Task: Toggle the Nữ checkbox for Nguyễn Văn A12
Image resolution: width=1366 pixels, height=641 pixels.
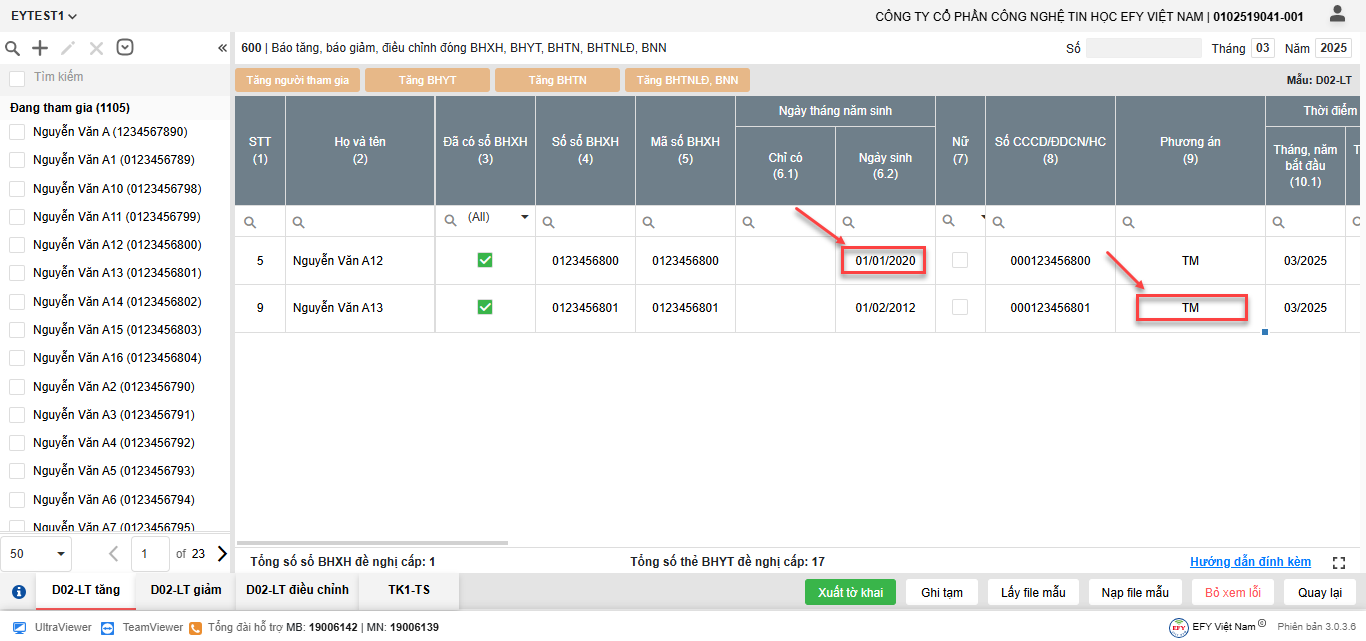Action: [x=960, y=260]
